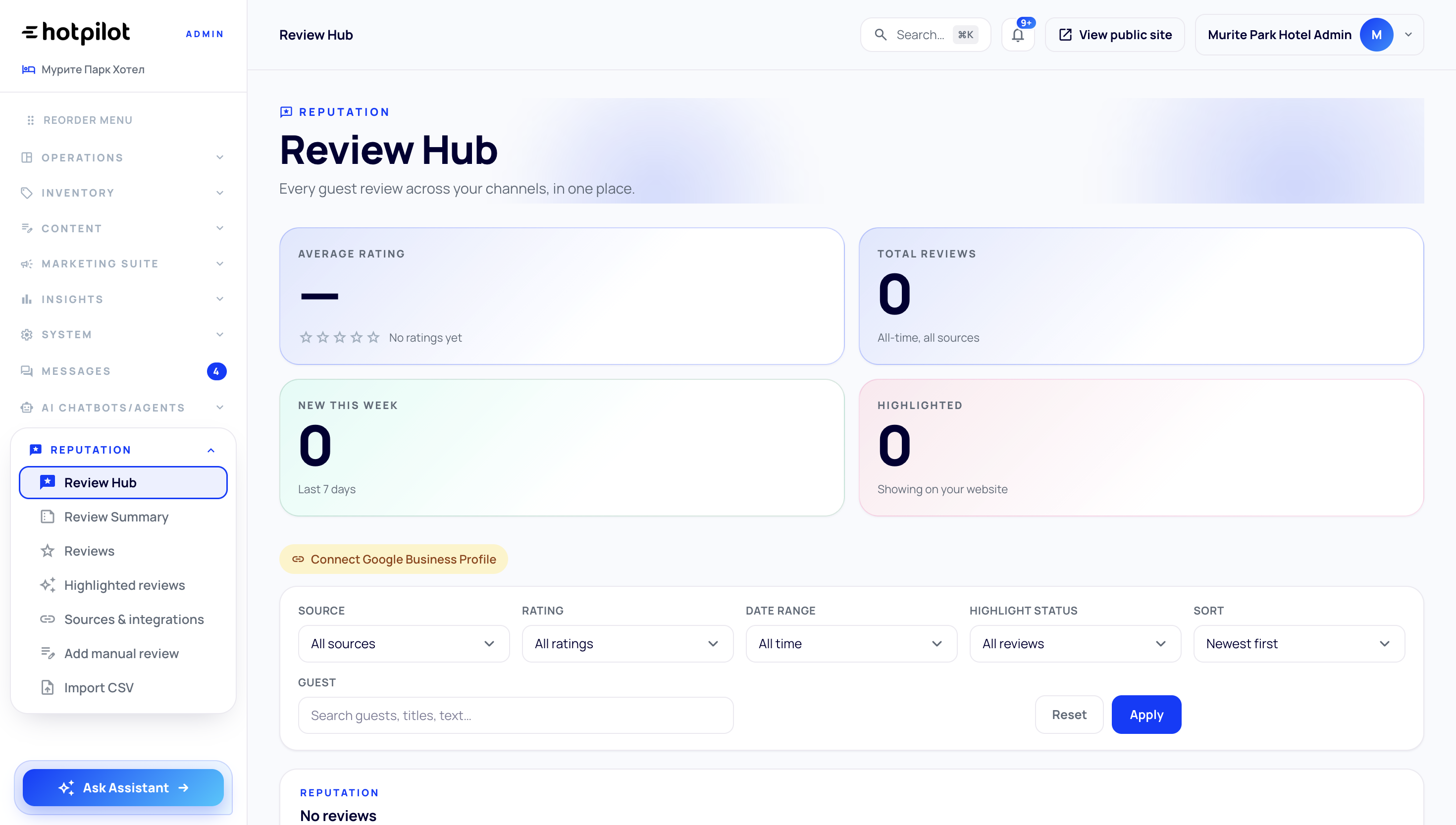Click the Total Reviews stat card

tap(1141, 296)
